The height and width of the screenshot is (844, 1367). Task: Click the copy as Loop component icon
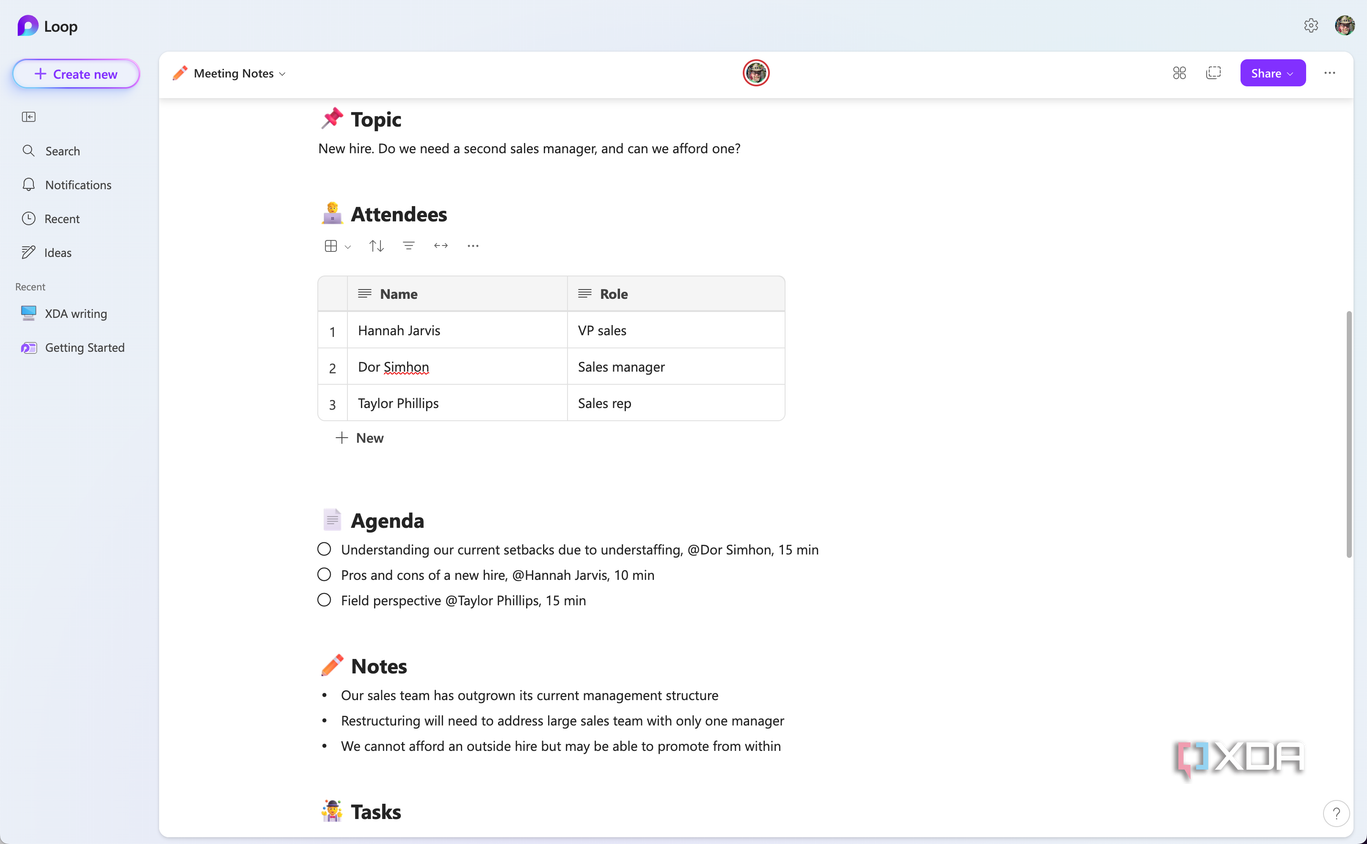pos(1214,73)
